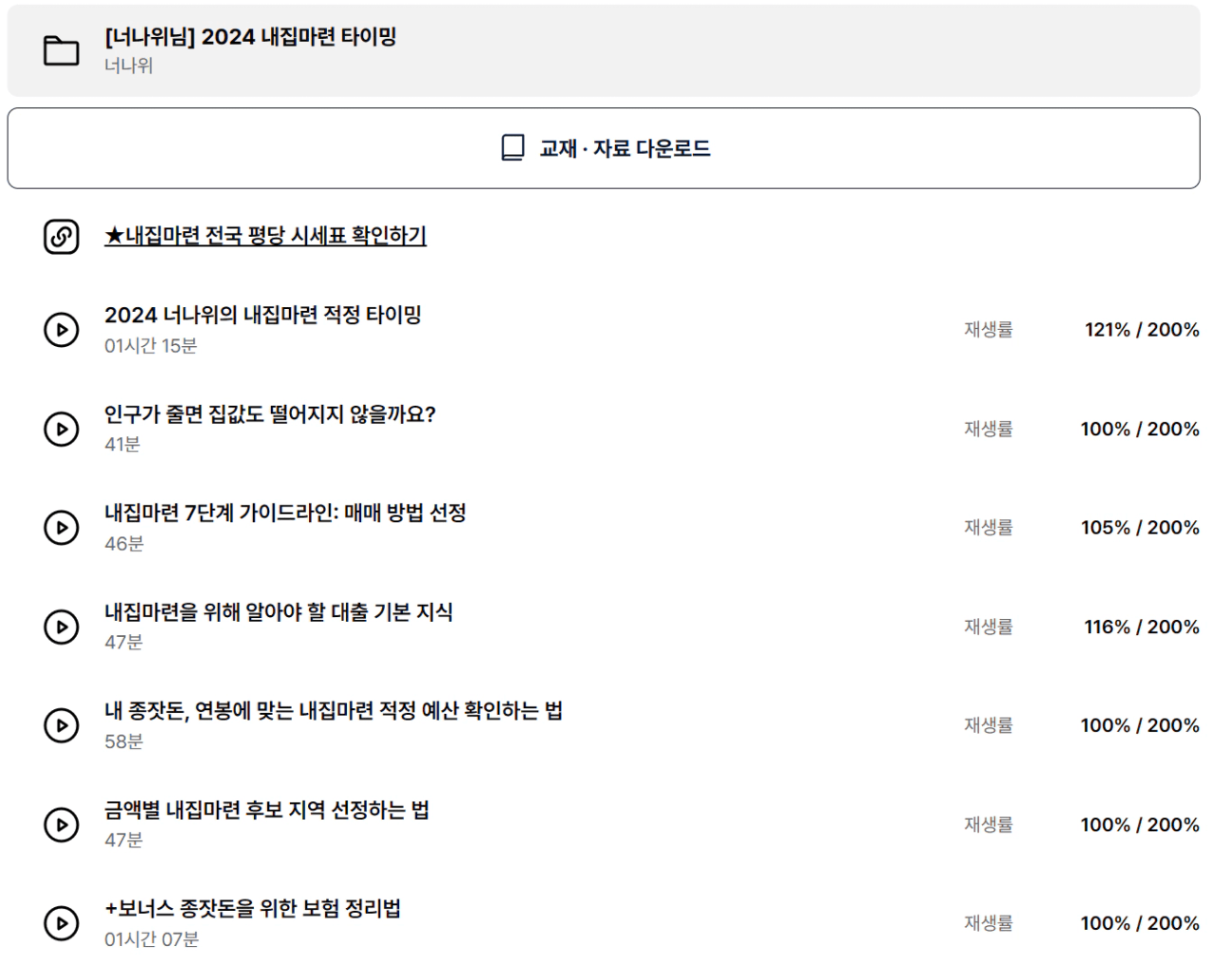
Task: Play the 보너스 보험 정리법 lecture
Action: tap(62, 923)
